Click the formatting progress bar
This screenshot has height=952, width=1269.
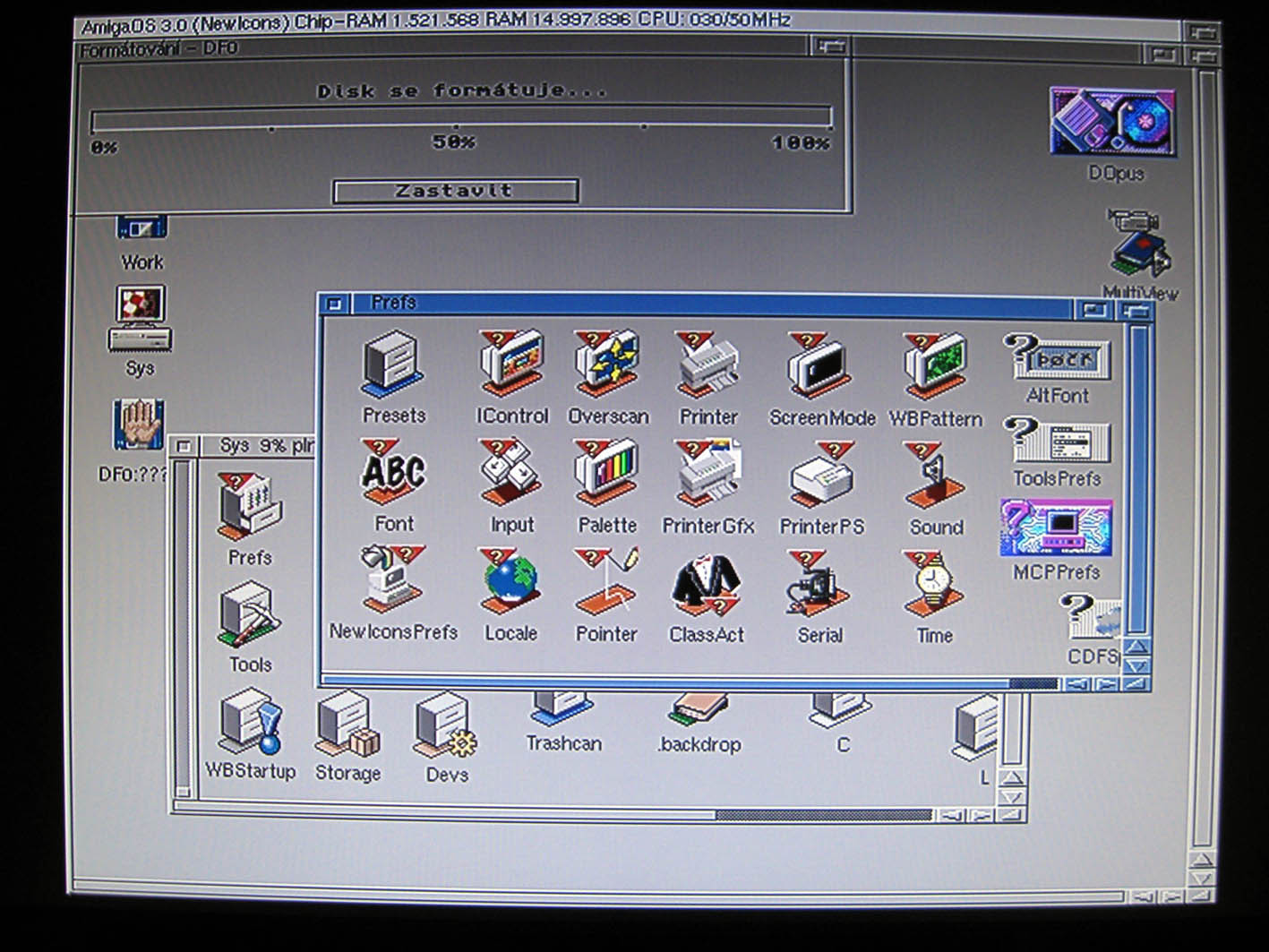pyautogui.click(x=460, y=118)
